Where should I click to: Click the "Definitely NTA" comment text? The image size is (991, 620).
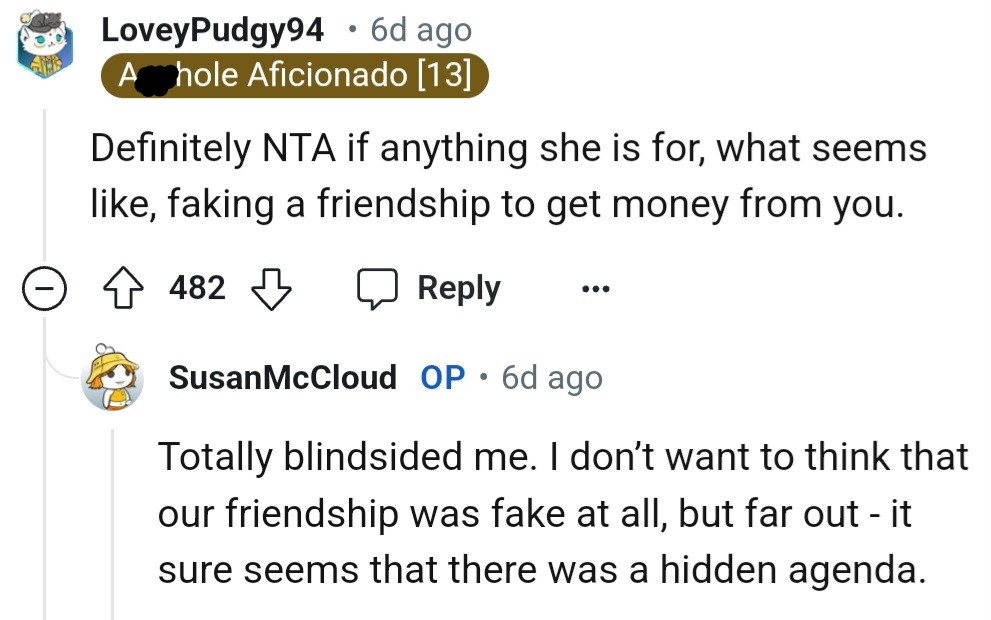pyautogui.click(x=508, y=177)
